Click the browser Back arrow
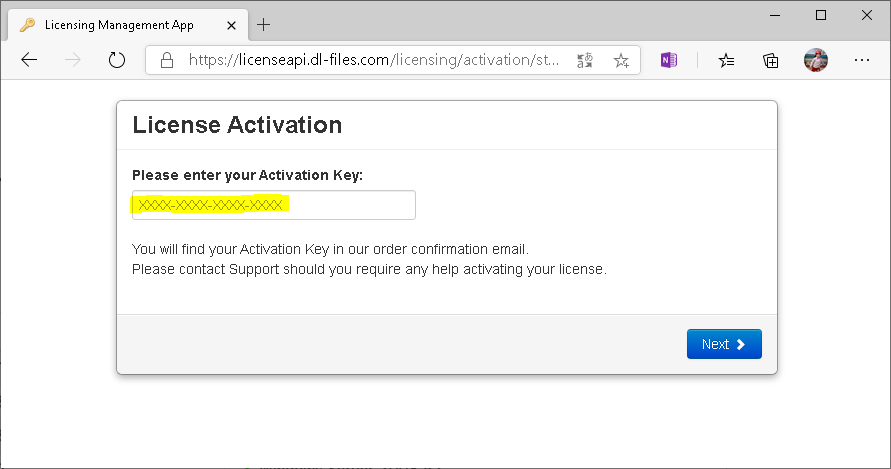The height and width of the screenshot is (469, 891). 29,60
